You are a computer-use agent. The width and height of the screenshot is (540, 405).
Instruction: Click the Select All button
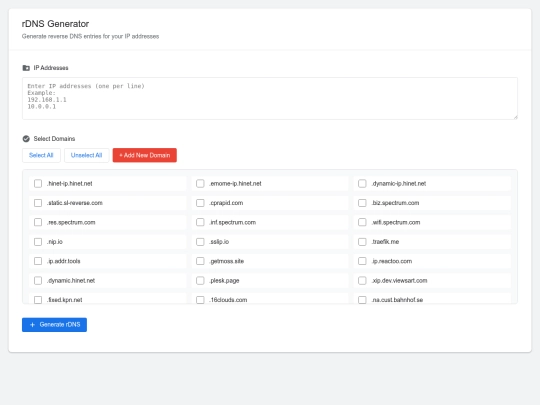pyautogui.click(x=41, y=155)
